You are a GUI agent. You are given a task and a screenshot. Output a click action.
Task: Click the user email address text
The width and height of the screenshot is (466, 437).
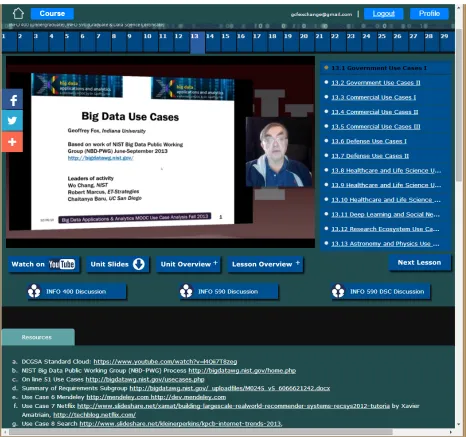321,14
